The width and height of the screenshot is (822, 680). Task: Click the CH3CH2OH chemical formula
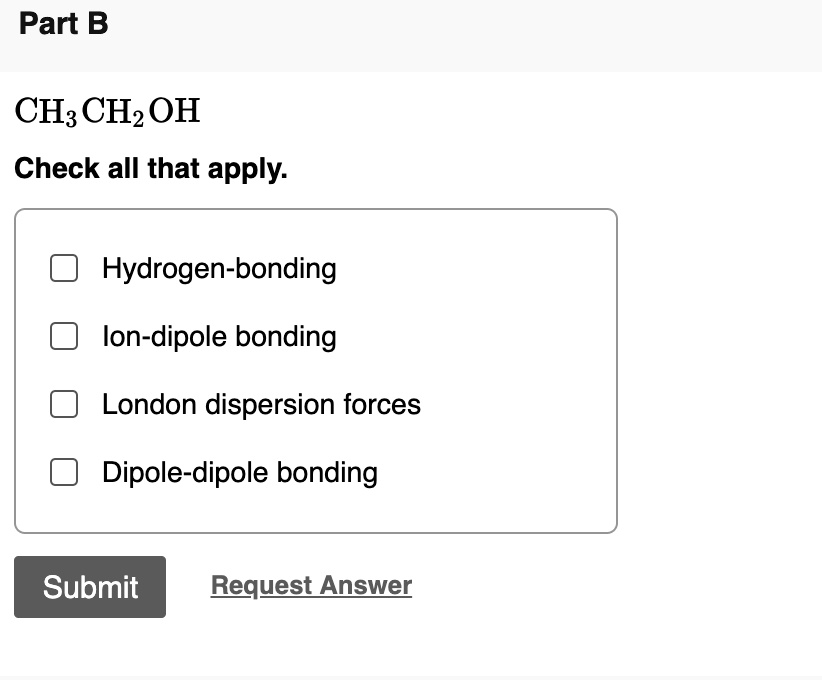pyautogui.click(x=105, y=110)
